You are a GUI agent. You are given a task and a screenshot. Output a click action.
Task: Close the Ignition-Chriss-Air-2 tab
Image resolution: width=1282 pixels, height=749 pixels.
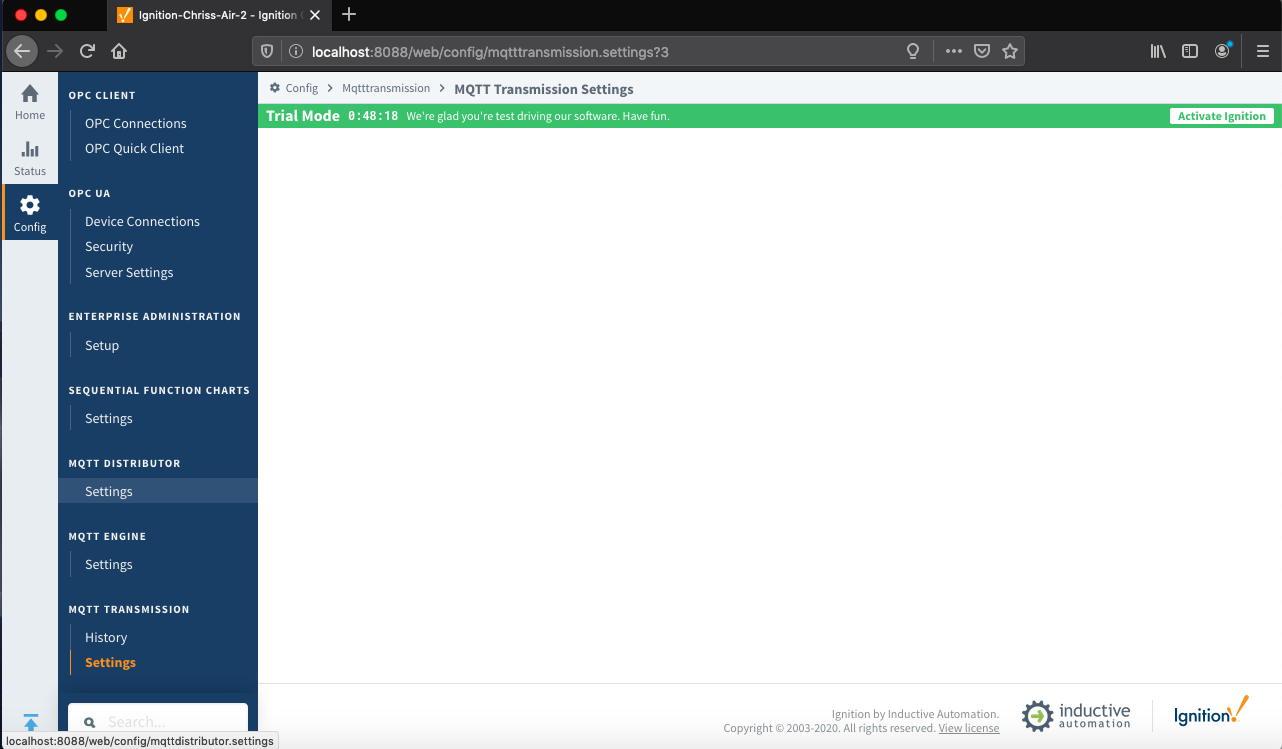315,15
